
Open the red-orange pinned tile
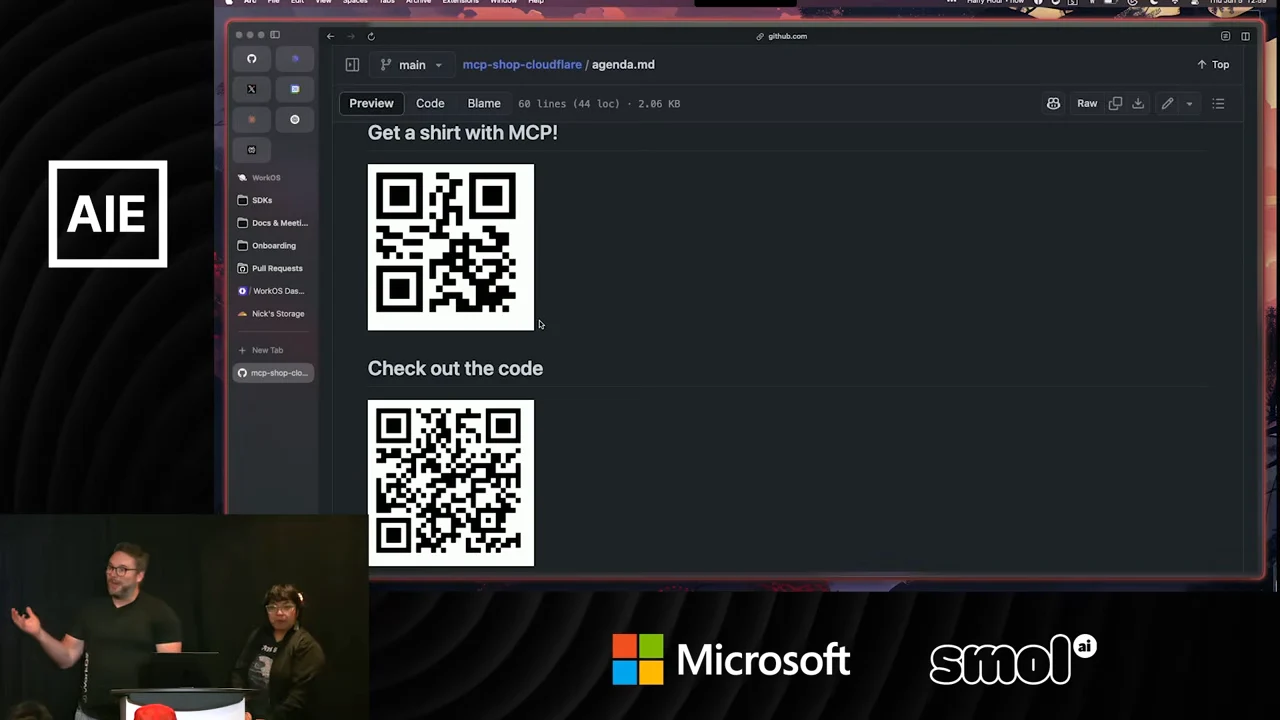click(x=252, y=119)
